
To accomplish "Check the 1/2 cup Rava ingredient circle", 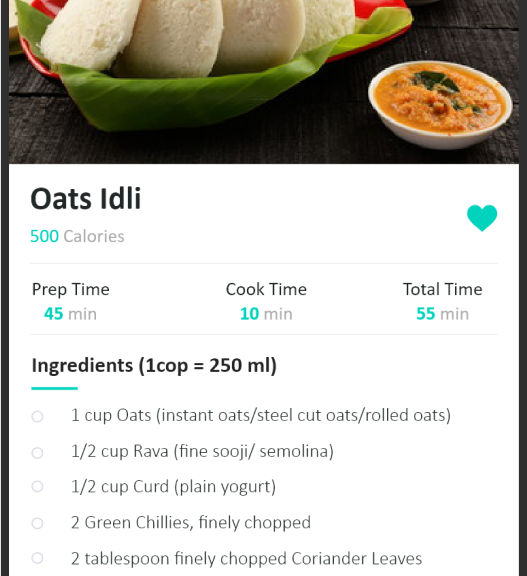I will [x=37, y=453].
